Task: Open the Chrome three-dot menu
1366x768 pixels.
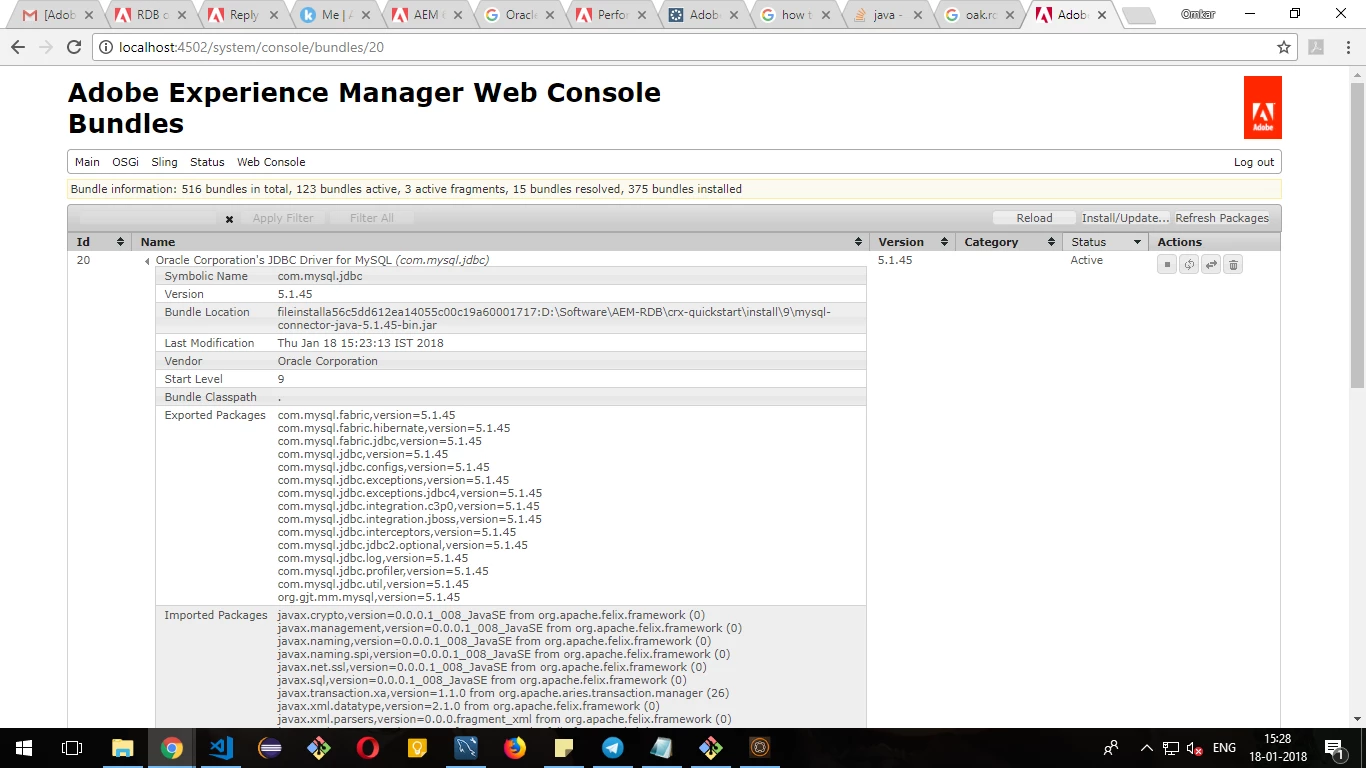Action: (x=1347, y=47)
